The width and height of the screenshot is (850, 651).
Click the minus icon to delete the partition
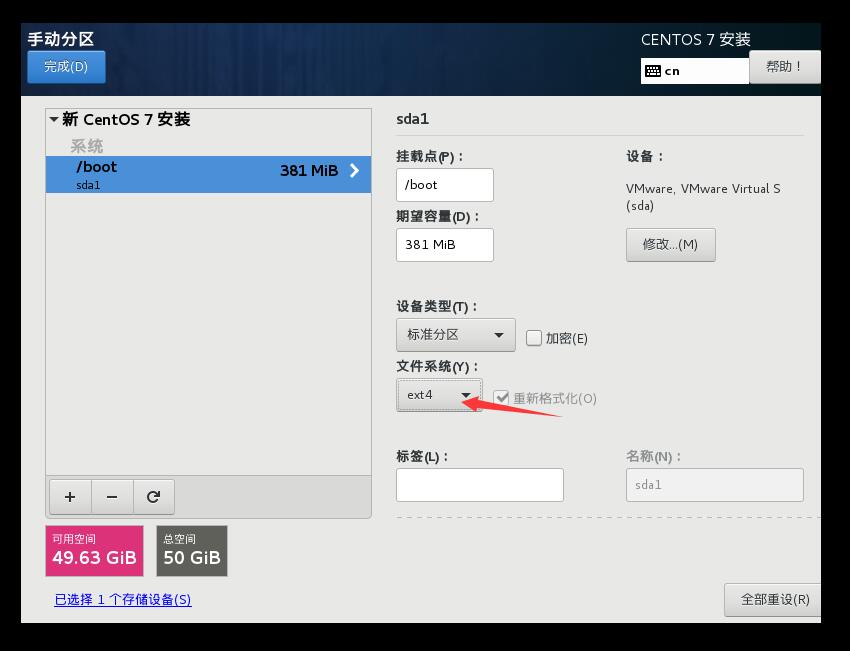coord(112,496)
